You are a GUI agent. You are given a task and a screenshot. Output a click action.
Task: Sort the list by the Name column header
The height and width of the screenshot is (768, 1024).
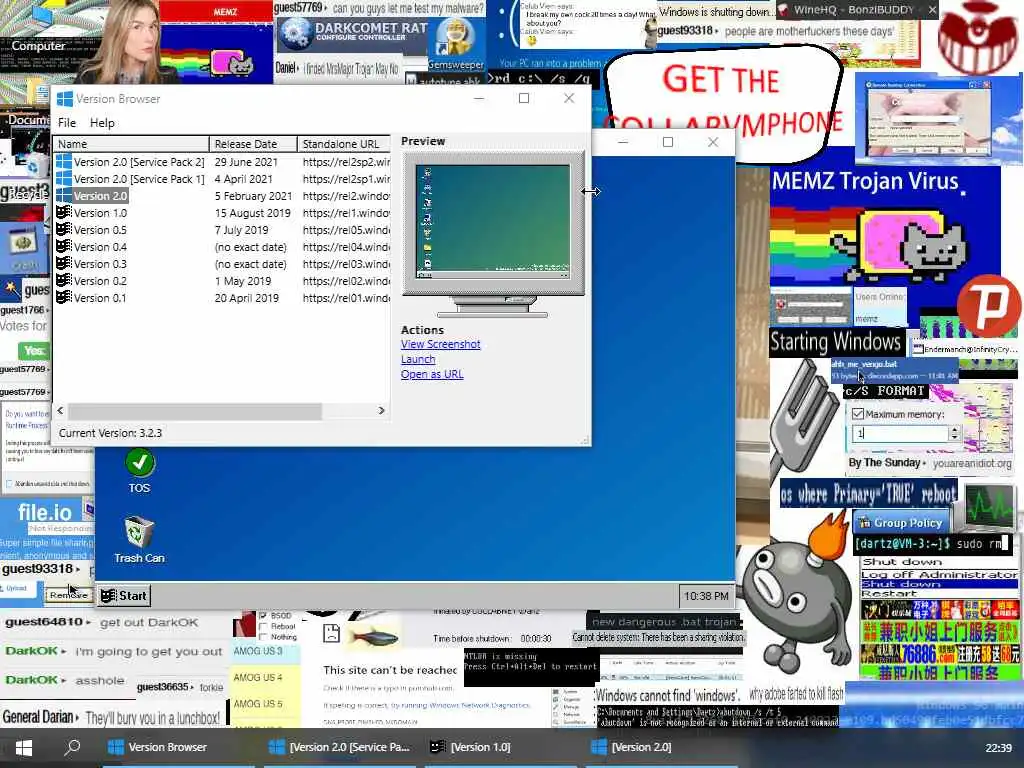(x=131, y=144)
